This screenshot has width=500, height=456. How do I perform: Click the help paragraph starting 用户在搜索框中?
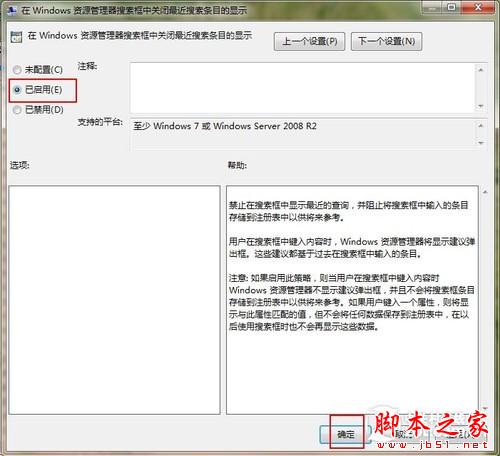click(352, 248)
